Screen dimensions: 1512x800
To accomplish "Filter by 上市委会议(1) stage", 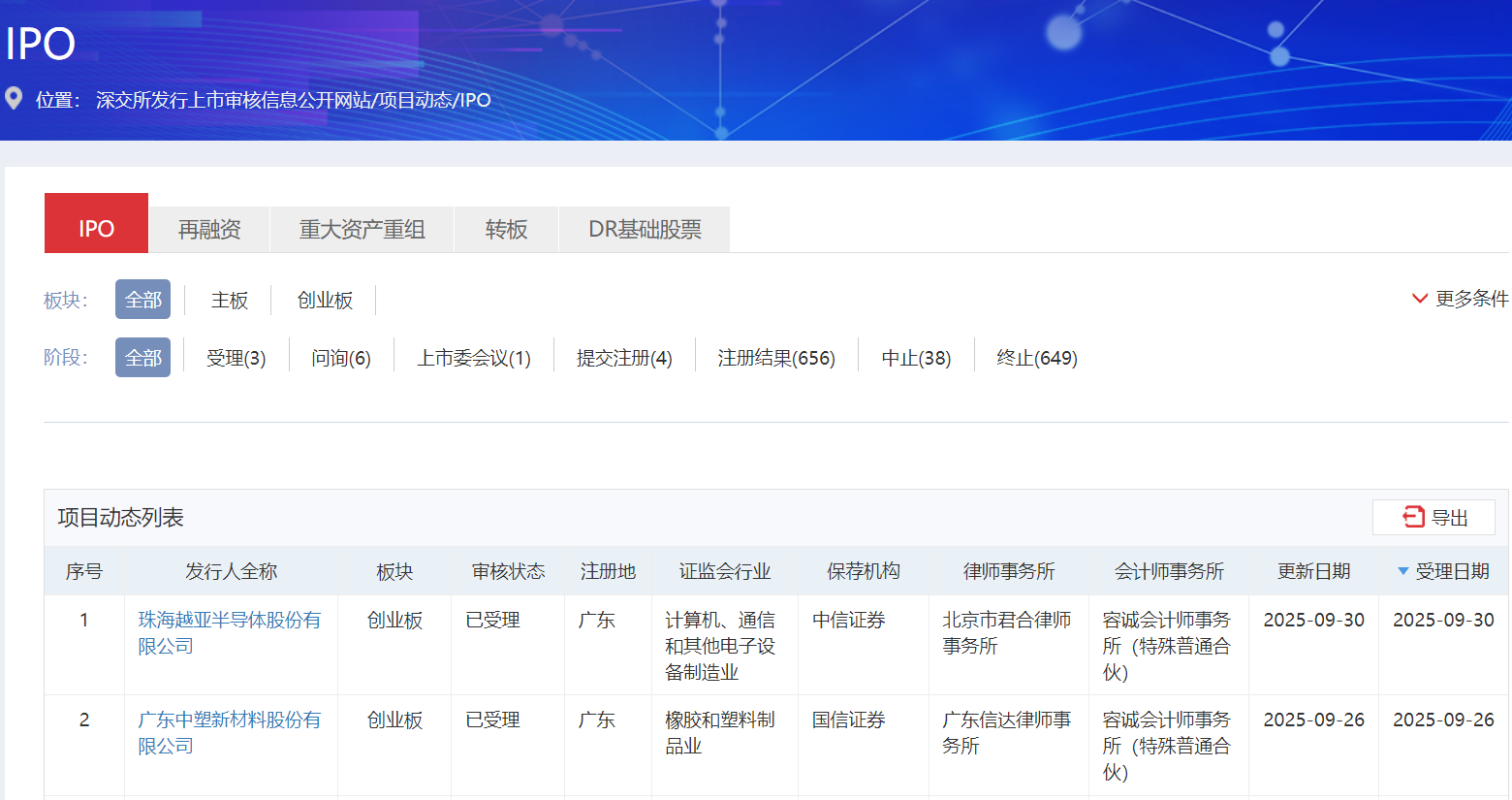I will (474, 358).
